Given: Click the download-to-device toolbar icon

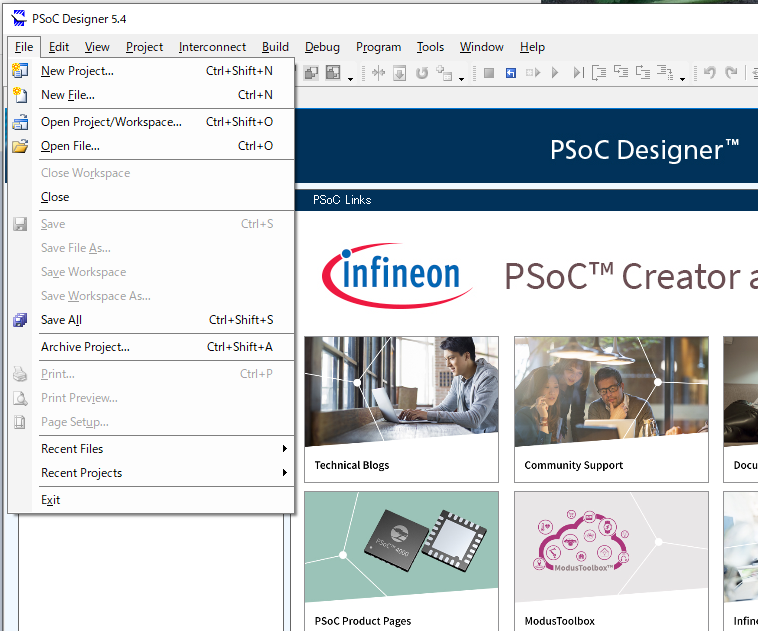Looking at the screenshot, I should 399,73.
